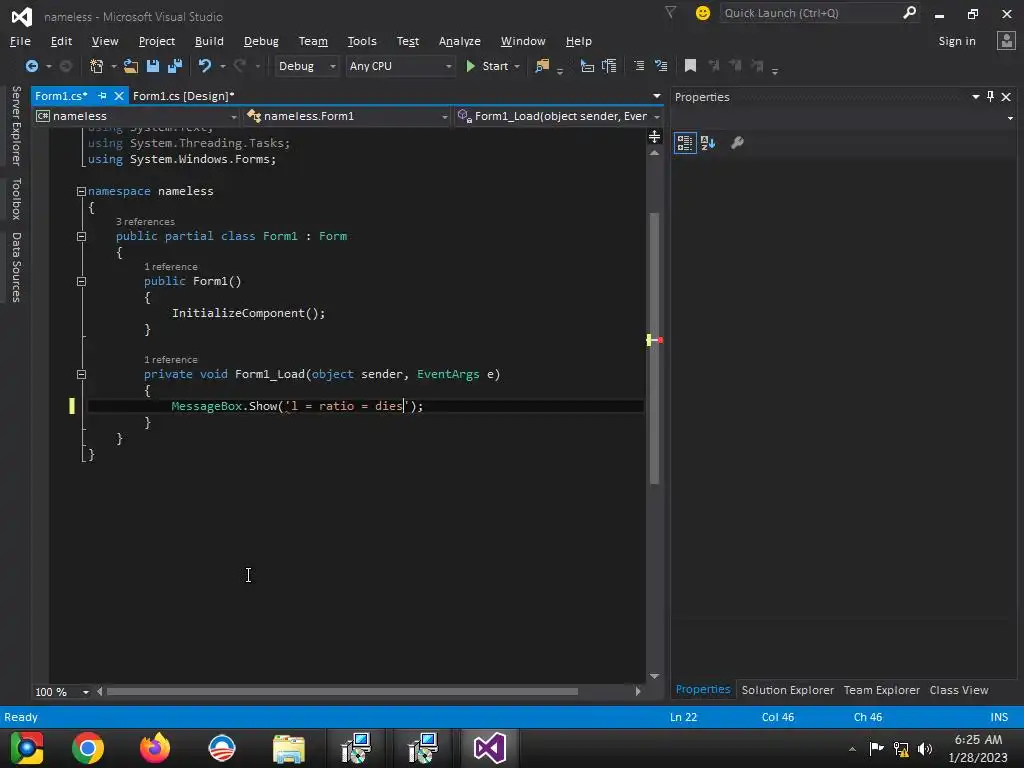This screenshot has width=1024, height=768.
Task: Open the Debug solution configuration dropdown
Action: (306, 66)
